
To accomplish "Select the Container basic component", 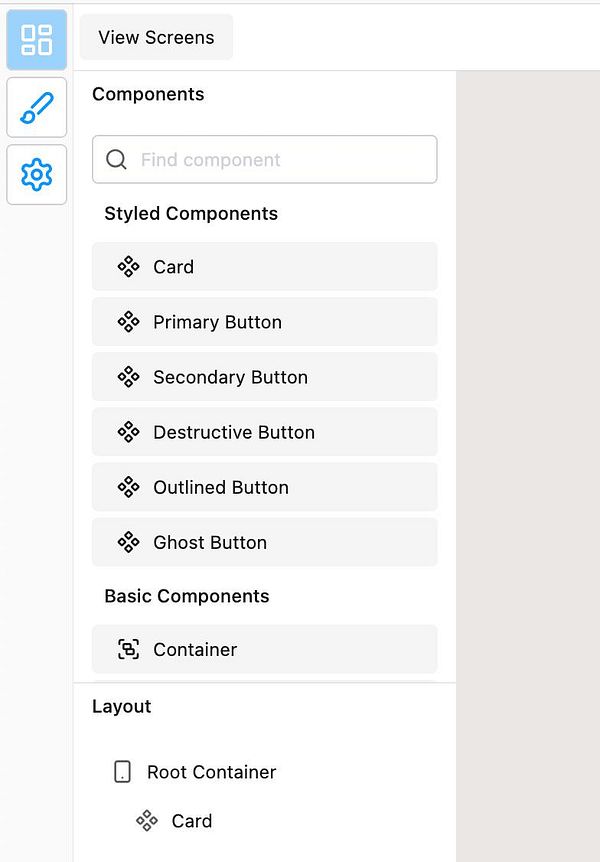I will [265, 649].
